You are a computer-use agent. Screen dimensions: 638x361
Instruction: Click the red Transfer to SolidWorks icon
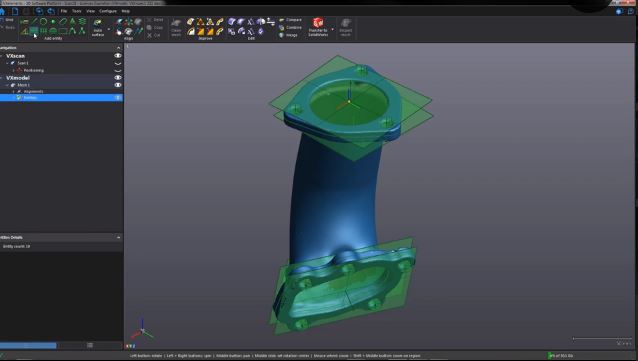pyautogui.click(x=318, y=22)
